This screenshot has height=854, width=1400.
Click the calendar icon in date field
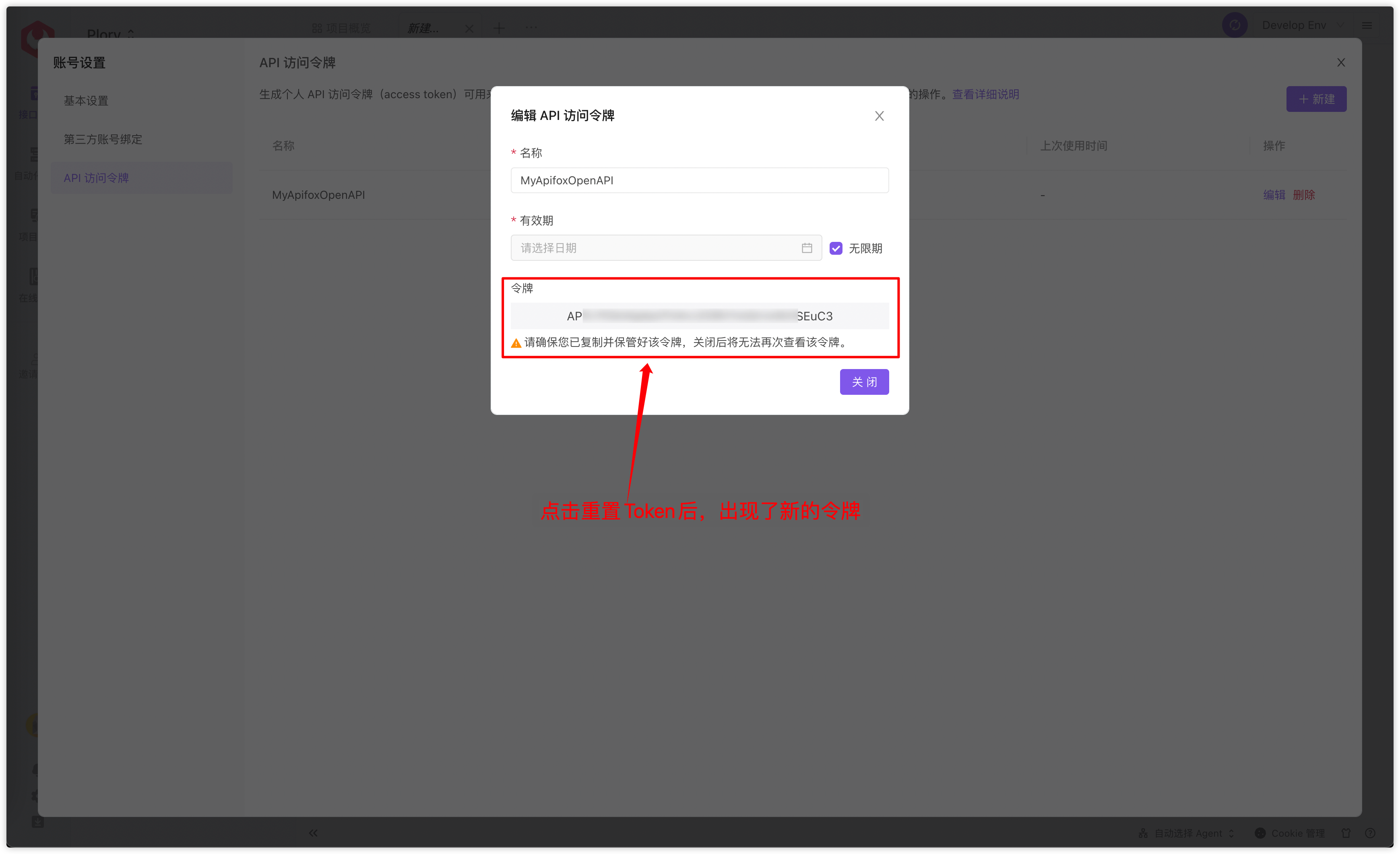tap(807, 248)
